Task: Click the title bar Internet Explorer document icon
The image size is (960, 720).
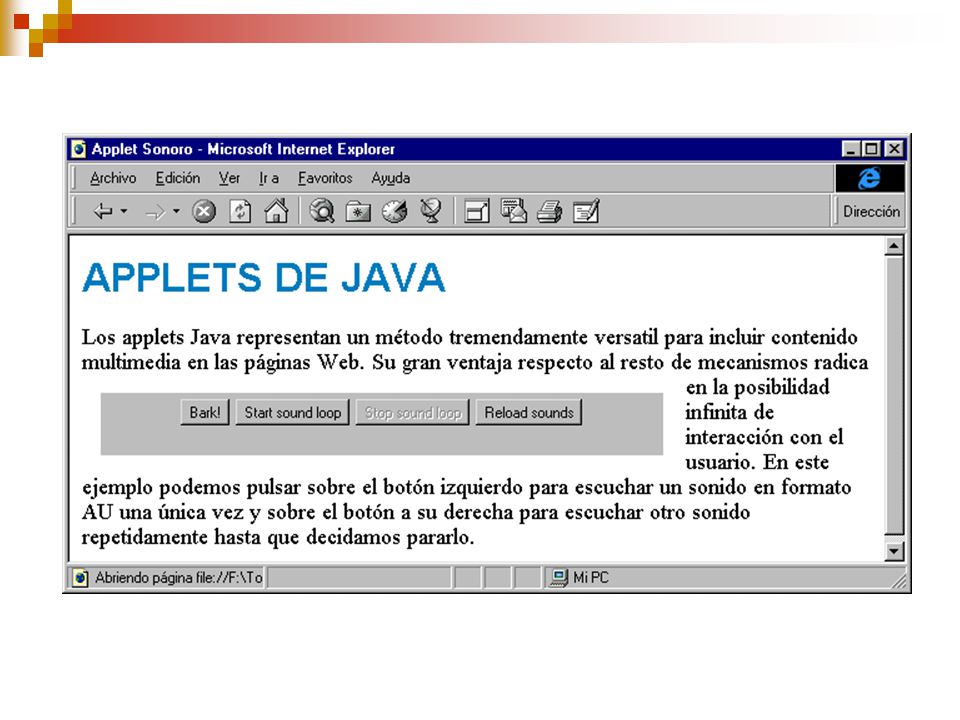Action: [x=78, y=149]
